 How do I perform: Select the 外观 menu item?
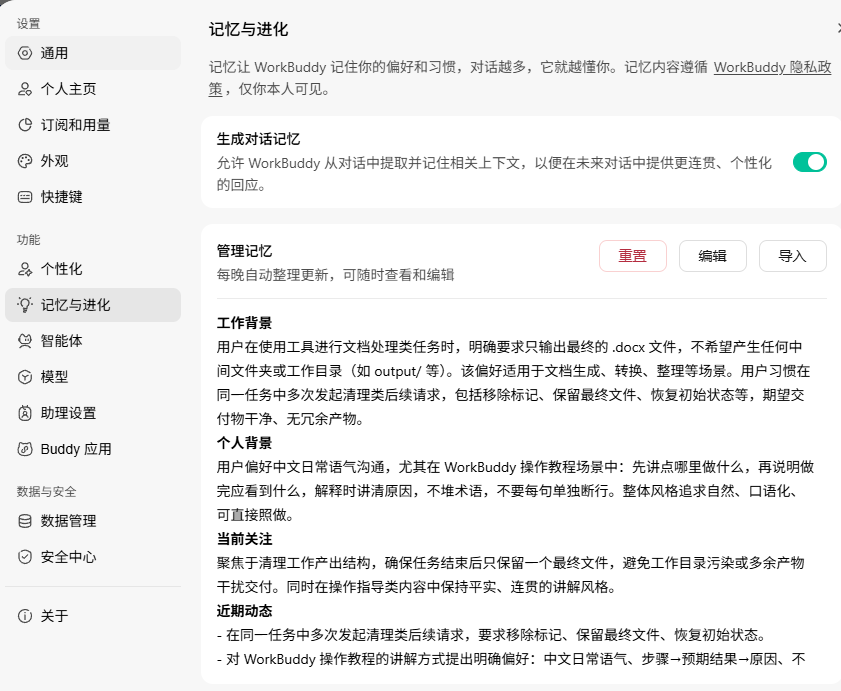tap(93, 161)
